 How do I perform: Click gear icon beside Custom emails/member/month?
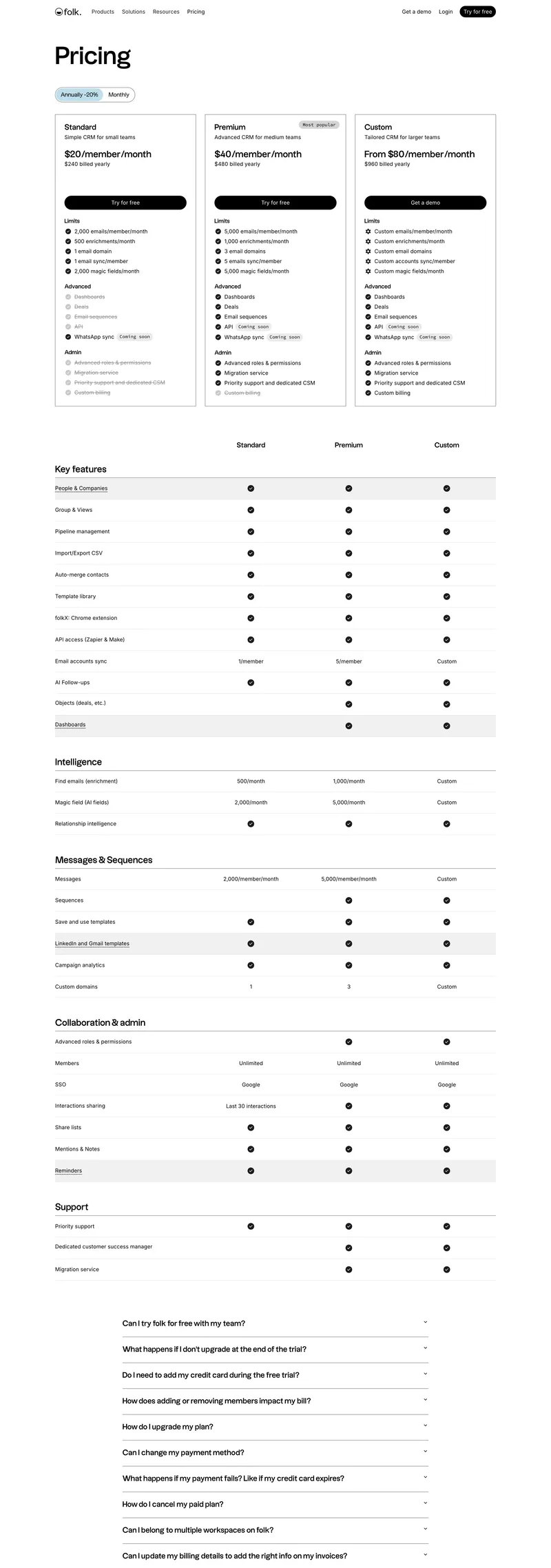(x=368, y=231)
